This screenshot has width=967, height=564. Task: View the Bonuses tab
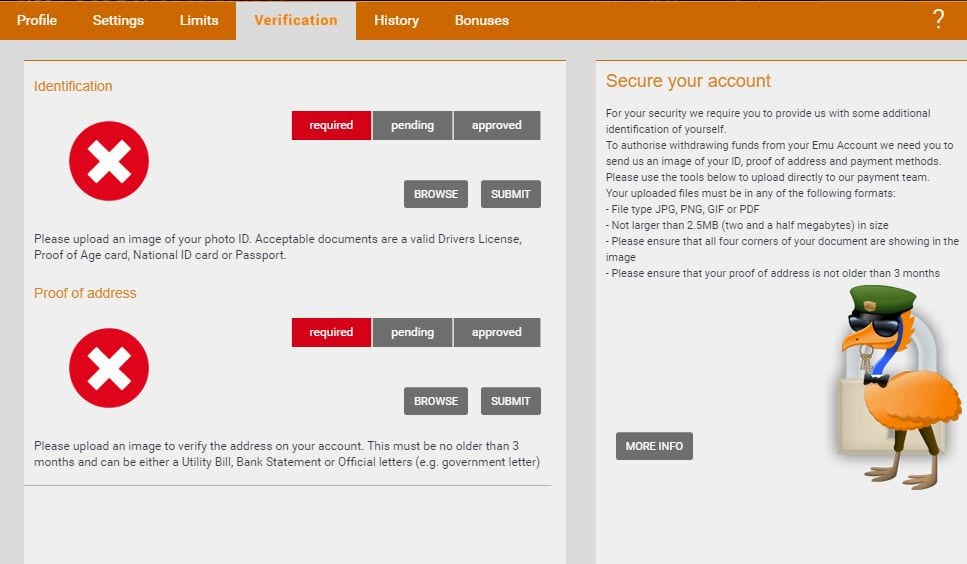point(481,20)
